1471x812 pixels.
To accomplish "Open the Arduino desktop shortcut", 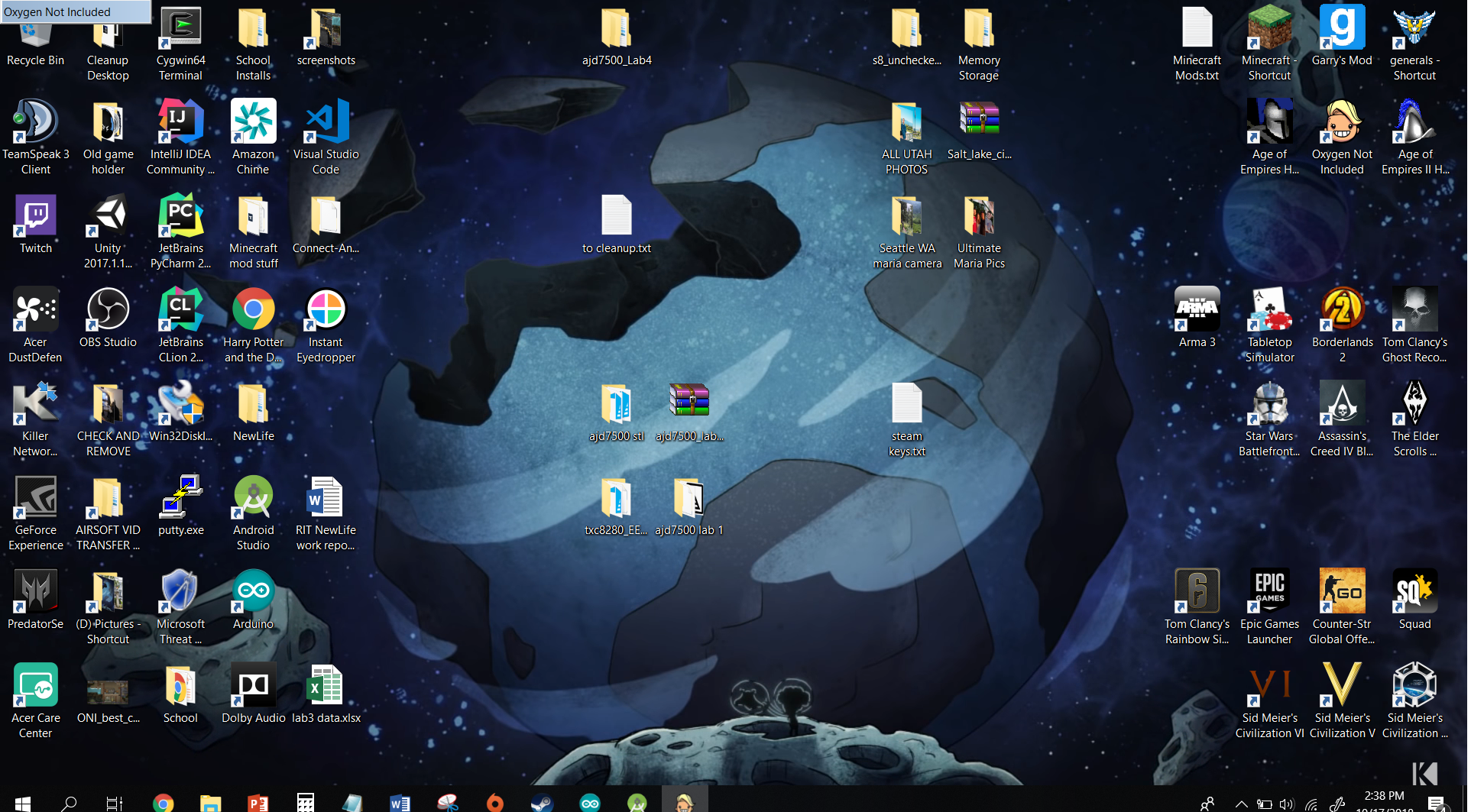I will point(253,593).
